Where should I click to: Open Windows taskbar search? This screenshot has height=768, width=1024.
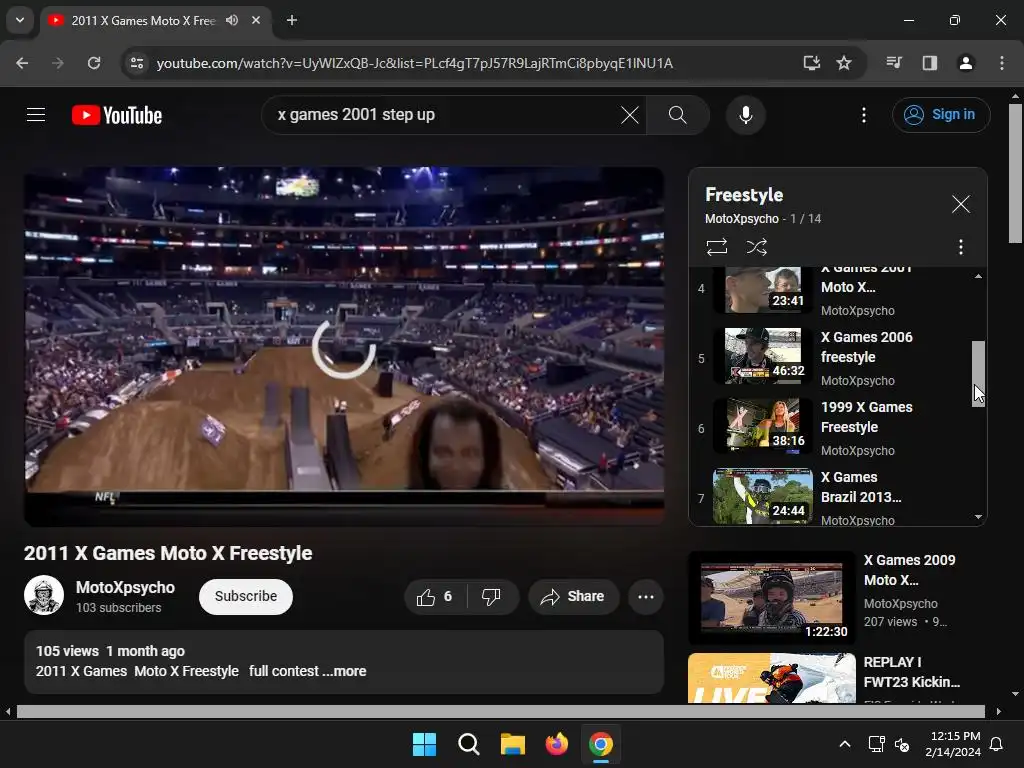tap(468, 744)
